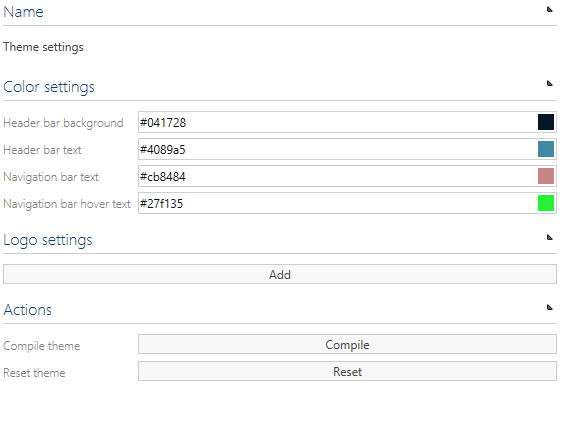Viewport: 562px width, 425px height.
Task: Open the Header bar text color swatch
Action: click(546, 149)
